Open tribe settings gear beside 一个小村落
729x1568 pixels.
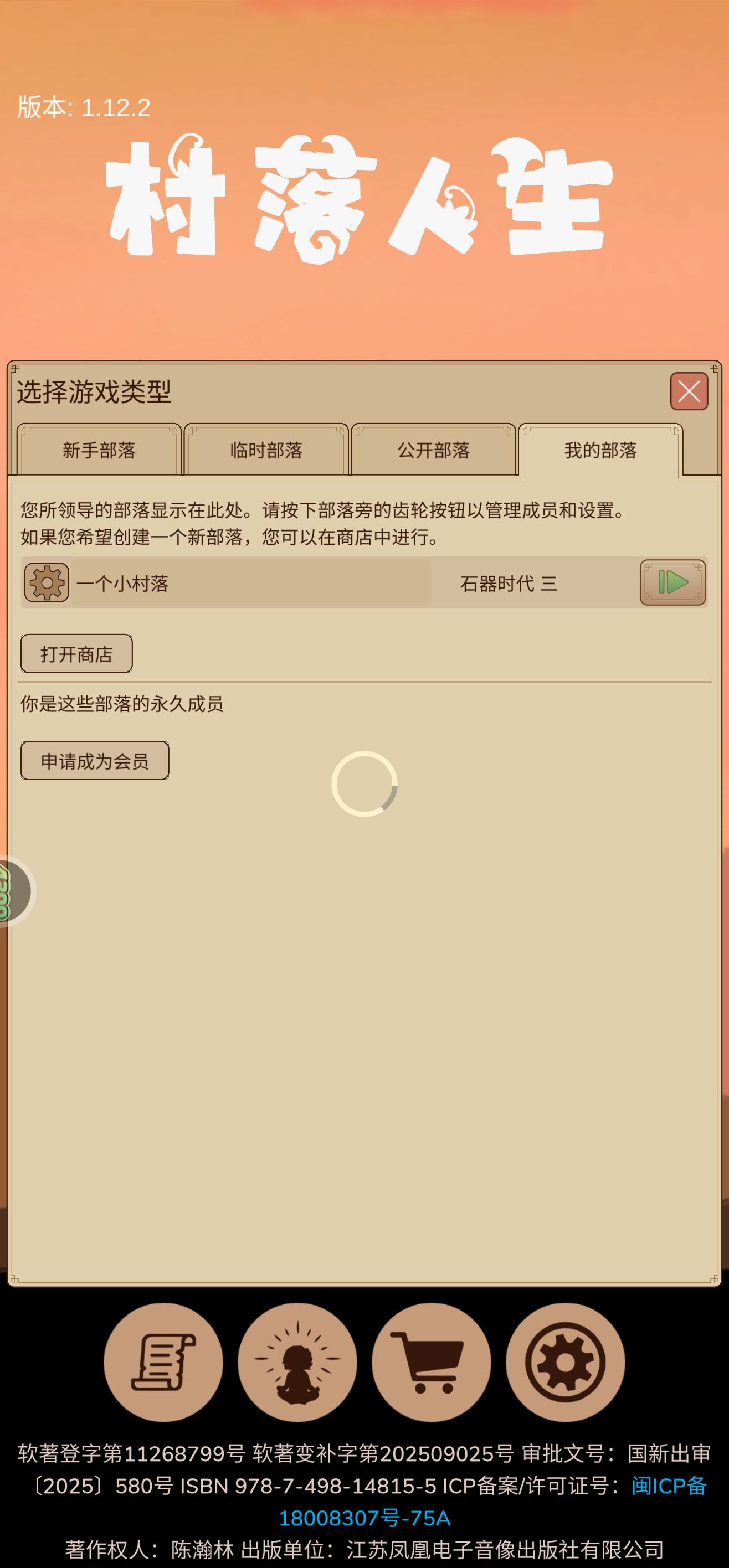coord(47,582)
